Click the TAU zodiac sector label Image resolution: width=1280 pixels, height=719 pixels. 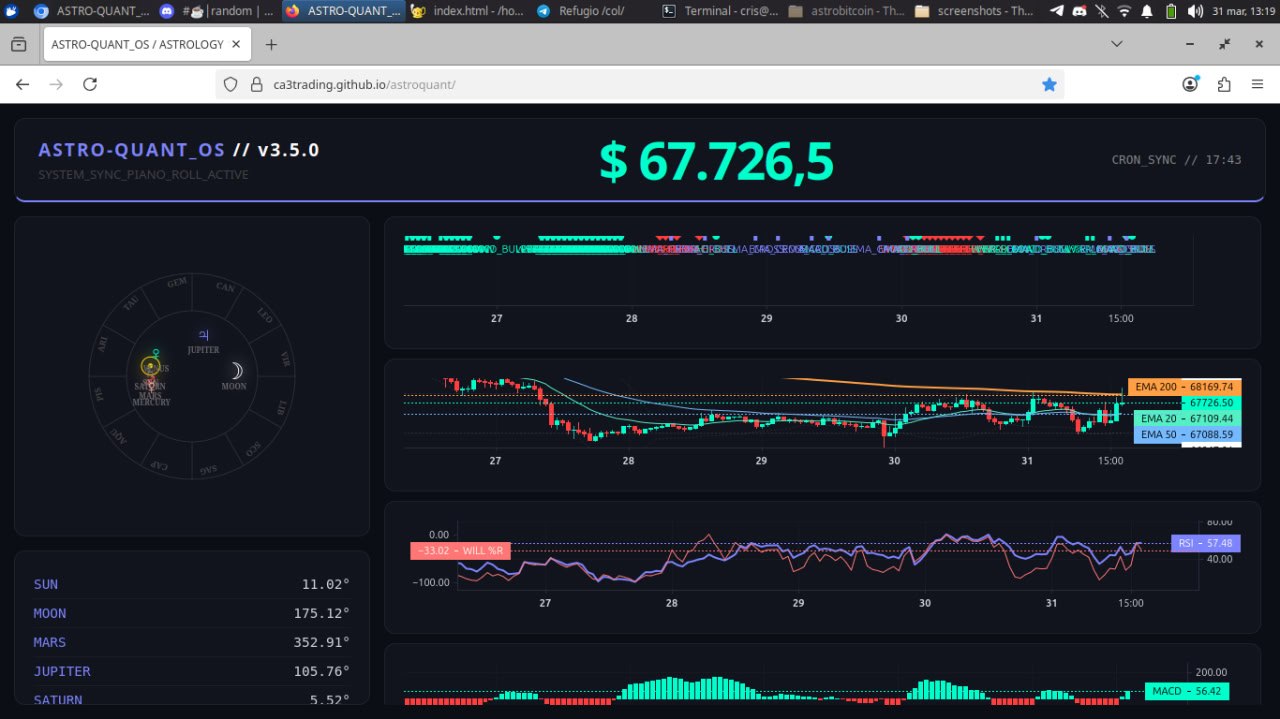[131, 304]
